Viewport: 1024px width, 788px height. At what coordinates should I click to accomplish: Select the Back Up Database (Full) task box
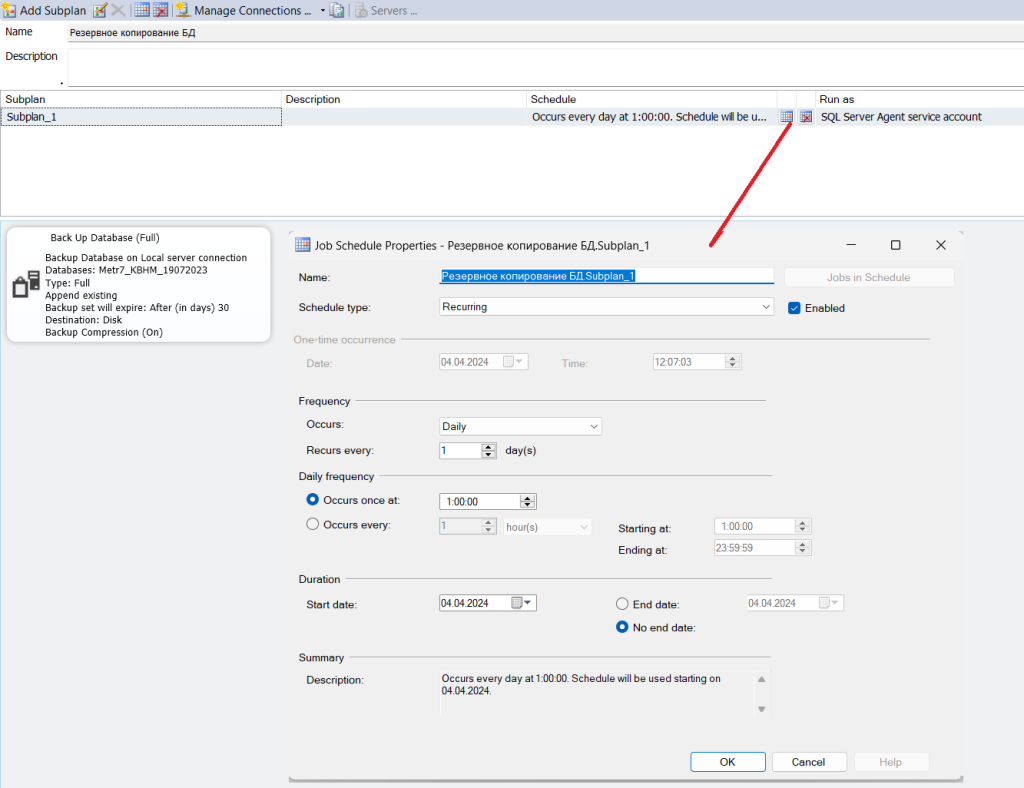tap(138, 285)
